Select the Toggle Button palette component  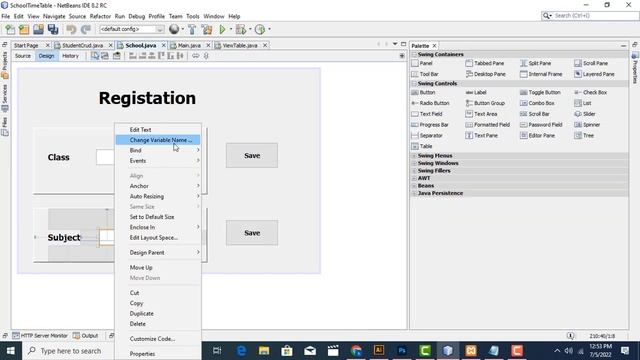540,93
